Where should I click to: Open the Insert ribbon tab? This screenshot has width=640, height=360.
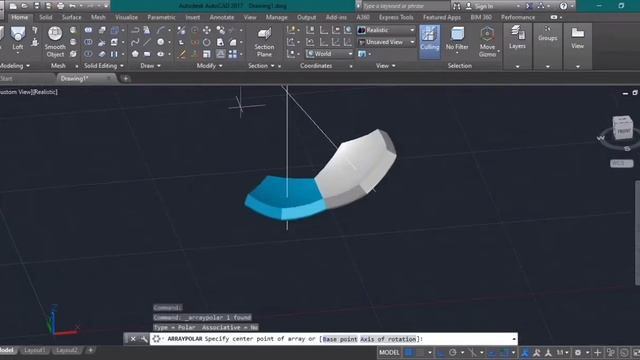(x=193, y=17)
